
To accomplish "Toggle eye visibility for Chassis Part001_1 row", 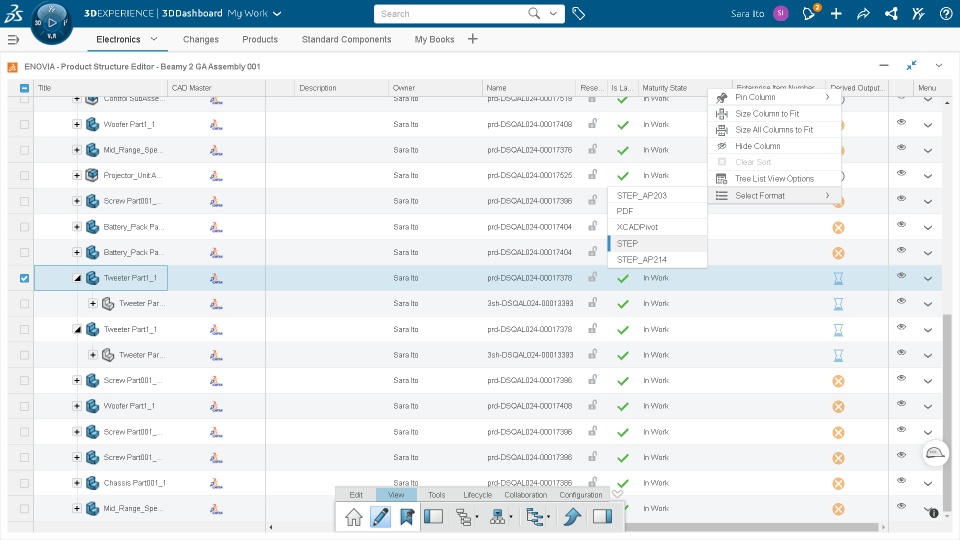I will click(901, 481).
